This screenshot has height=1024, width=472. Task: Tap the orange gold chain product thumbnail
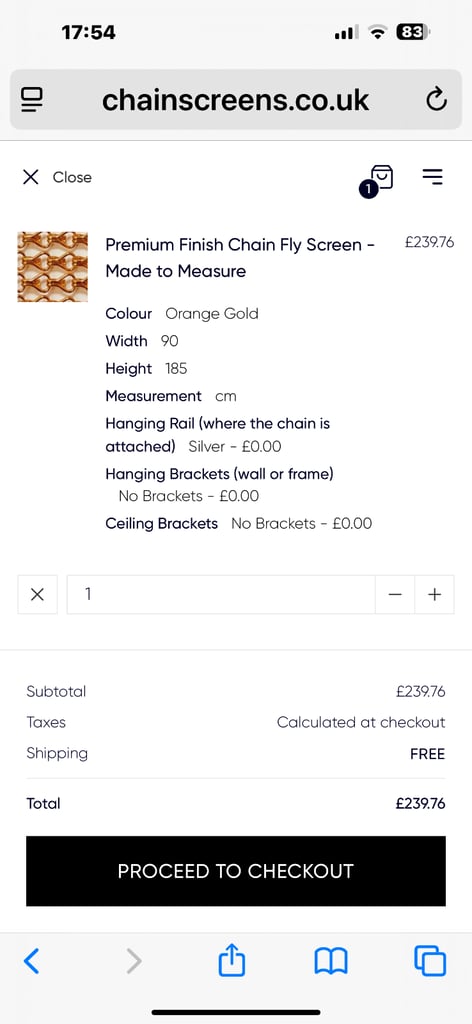[52, 266]
